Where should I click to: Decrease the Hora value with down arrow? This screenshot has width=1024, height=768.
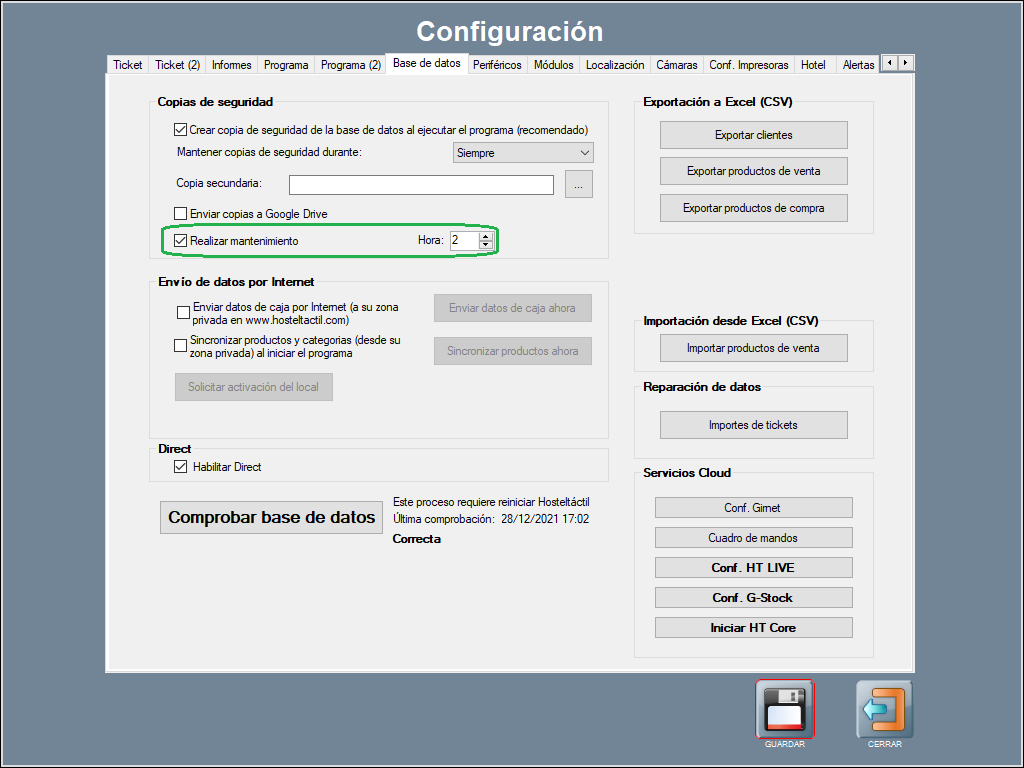click(486, 245)
